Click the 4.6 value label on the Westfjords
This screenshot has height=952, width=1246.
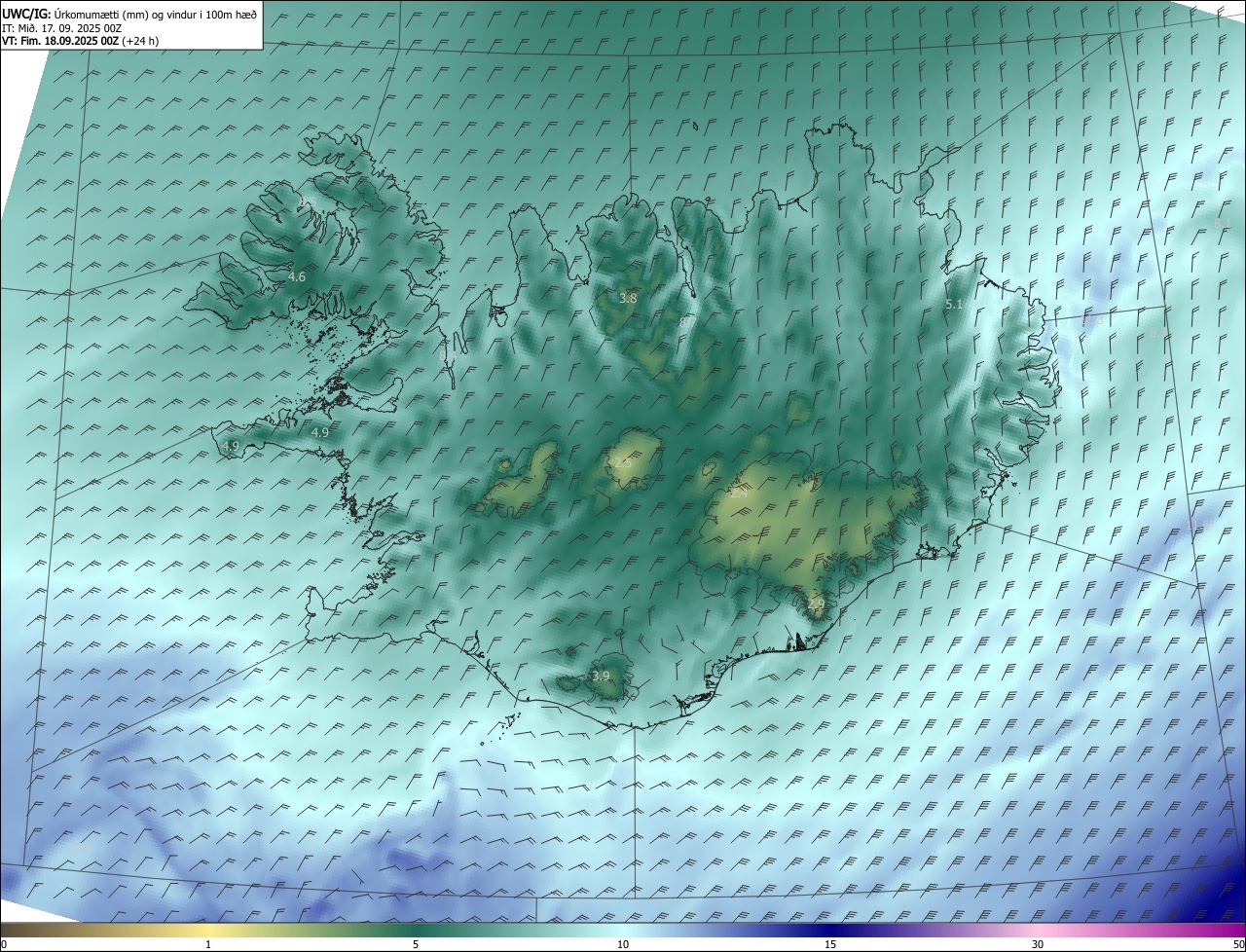pos(297,277)
